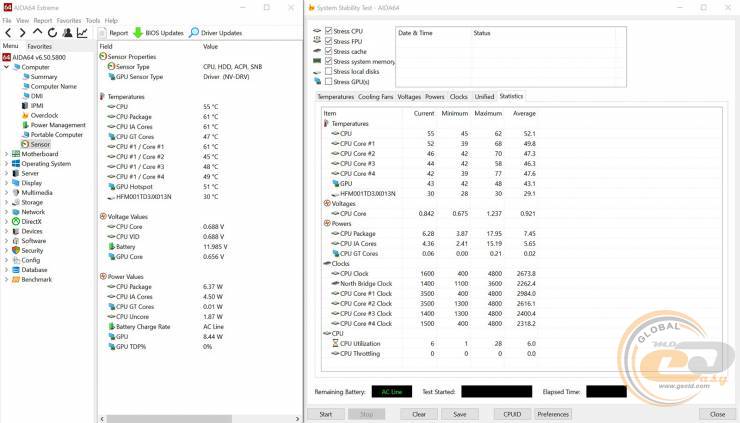Viewport: 740px width, 423px height.
Task: Click the Back navigation arrow in AIDA64
Action: (8, 33)
